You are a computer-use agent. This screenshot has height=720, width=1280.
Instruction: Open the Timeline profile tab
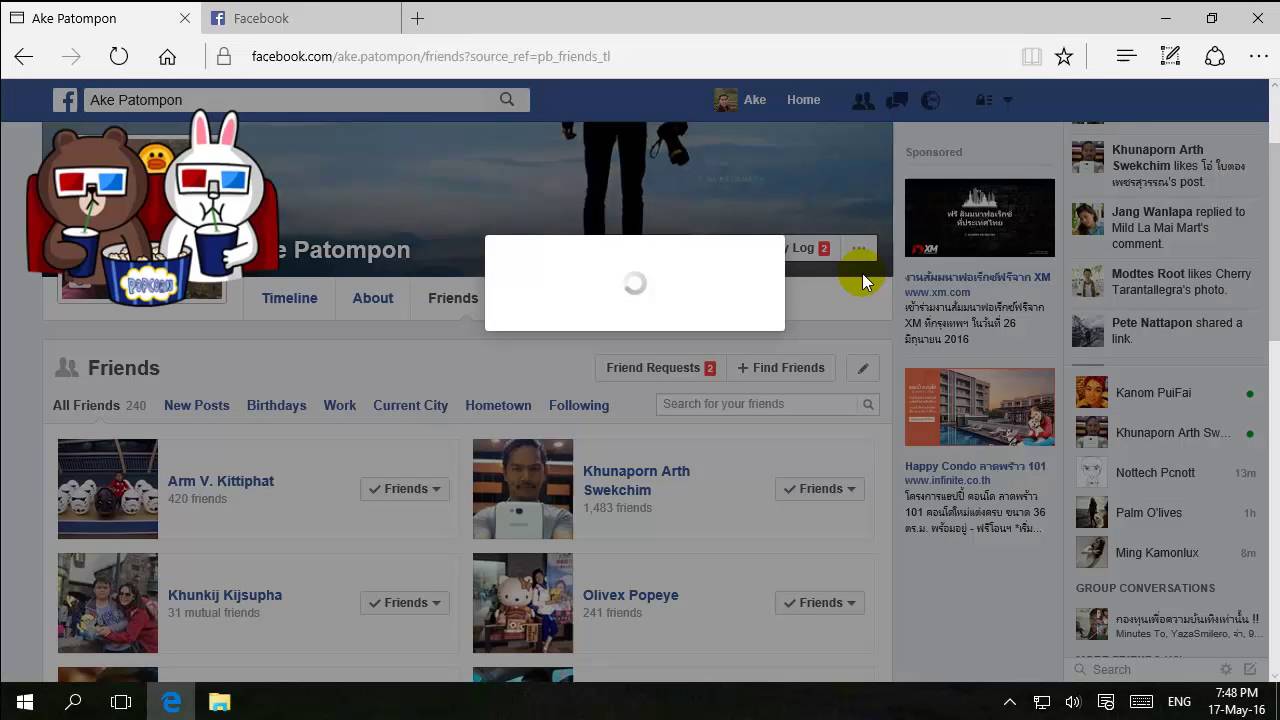(x=289, y=298)
